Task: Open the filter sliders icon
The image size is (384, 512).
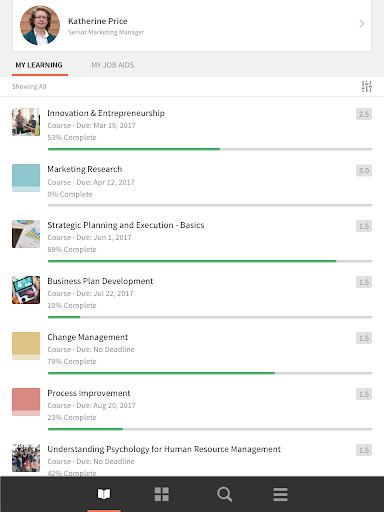Action: 367,86
